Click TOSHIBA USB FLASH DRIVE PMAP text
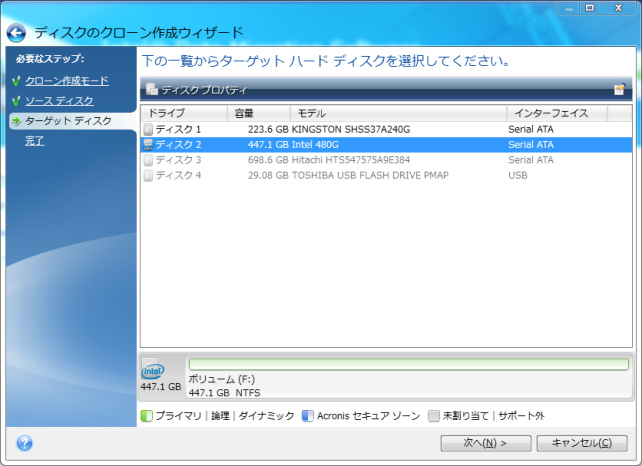The image size is (642, 466). [x=370, y=175]
